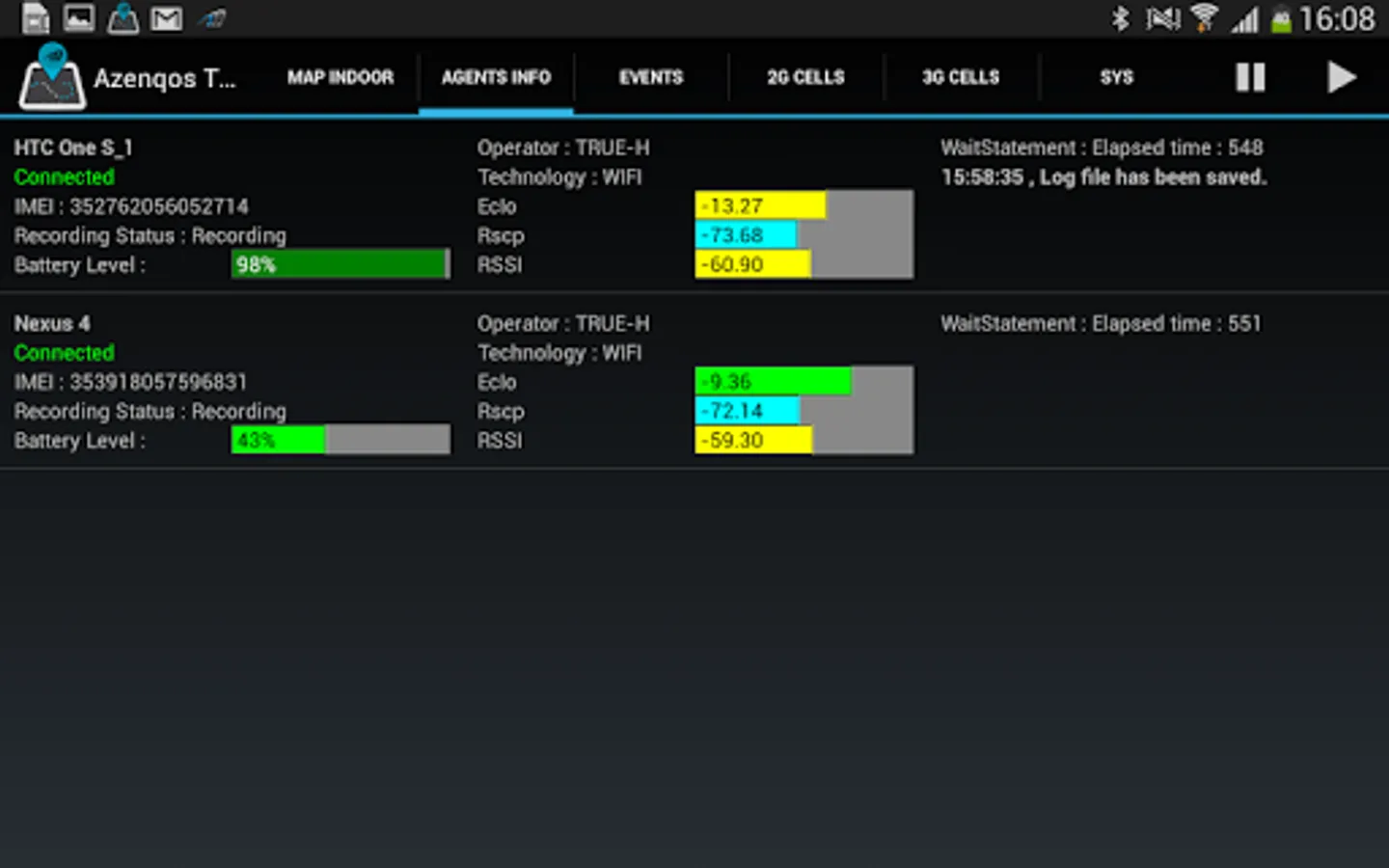Open the EVENTS tab

tap(651, 77)
